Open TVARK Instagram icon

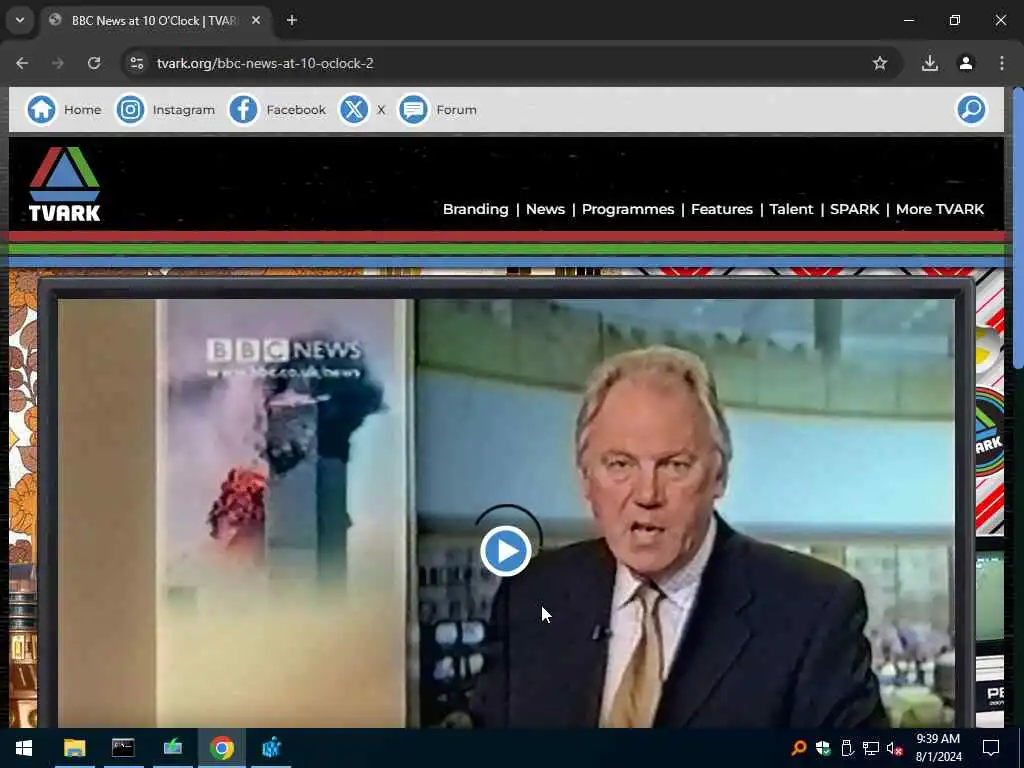pyautogui.click(x=131, y=110)
